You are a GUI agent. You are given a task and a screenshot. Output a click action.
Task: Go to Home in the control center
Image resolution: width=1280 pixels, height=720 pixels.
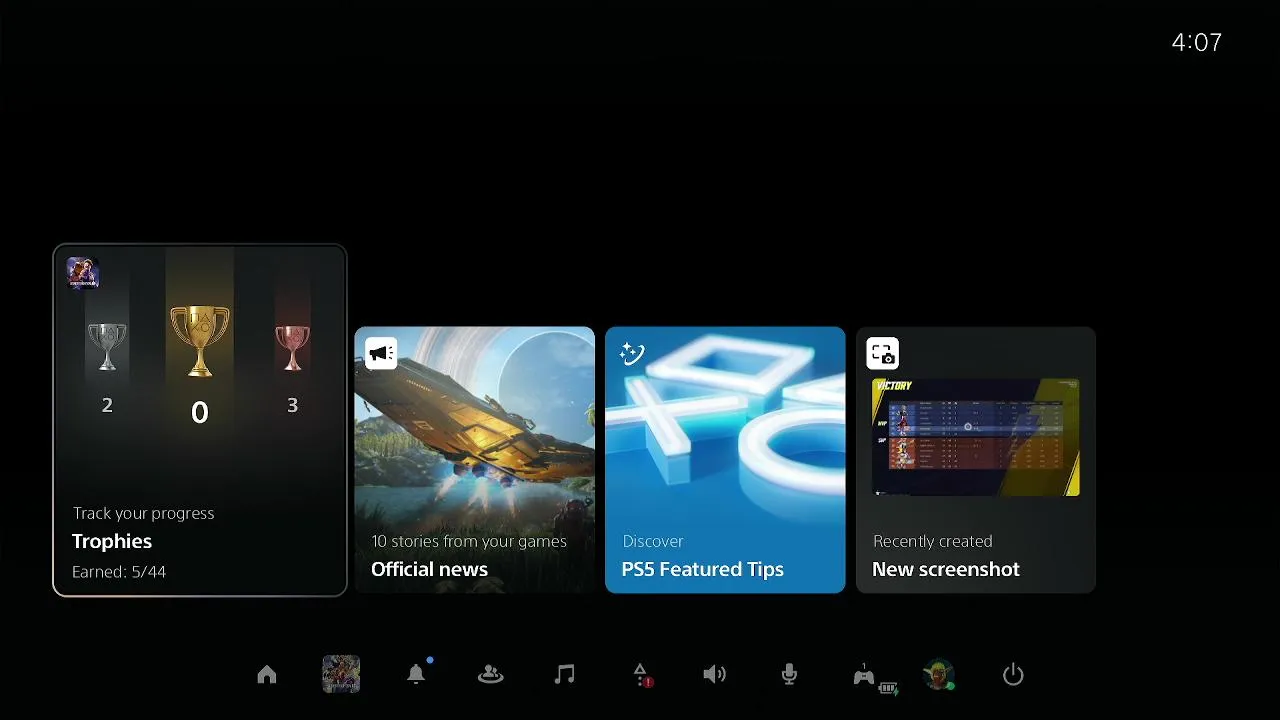(267, 675)
